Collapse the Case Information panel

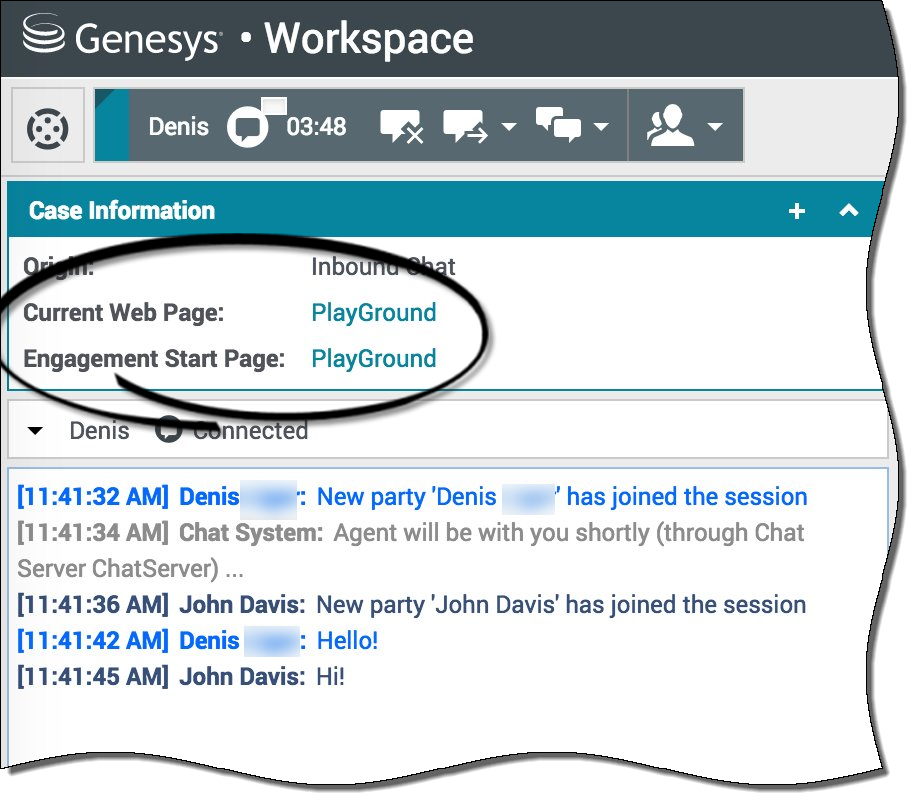[x=848, y=210]
